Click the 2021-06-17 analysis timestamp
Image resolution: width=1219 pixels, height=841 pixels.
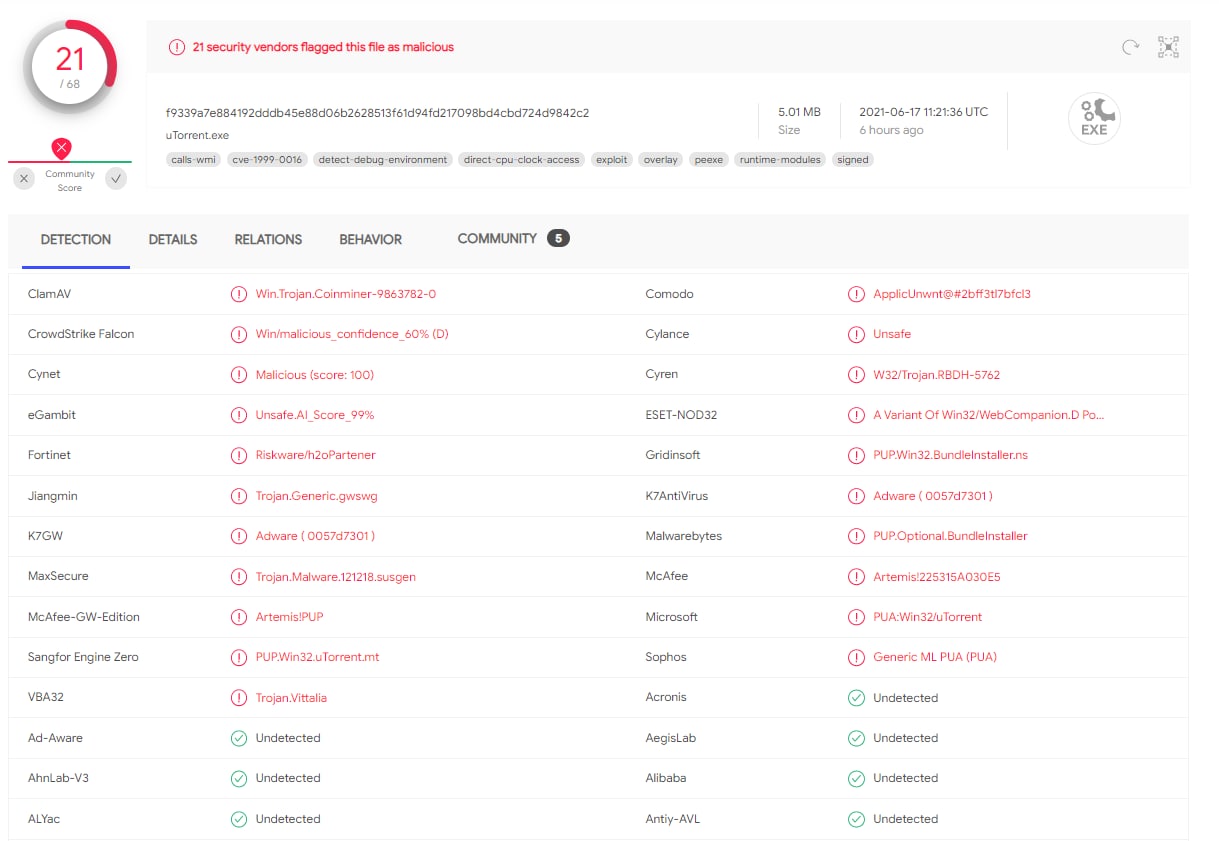[923, 112]
